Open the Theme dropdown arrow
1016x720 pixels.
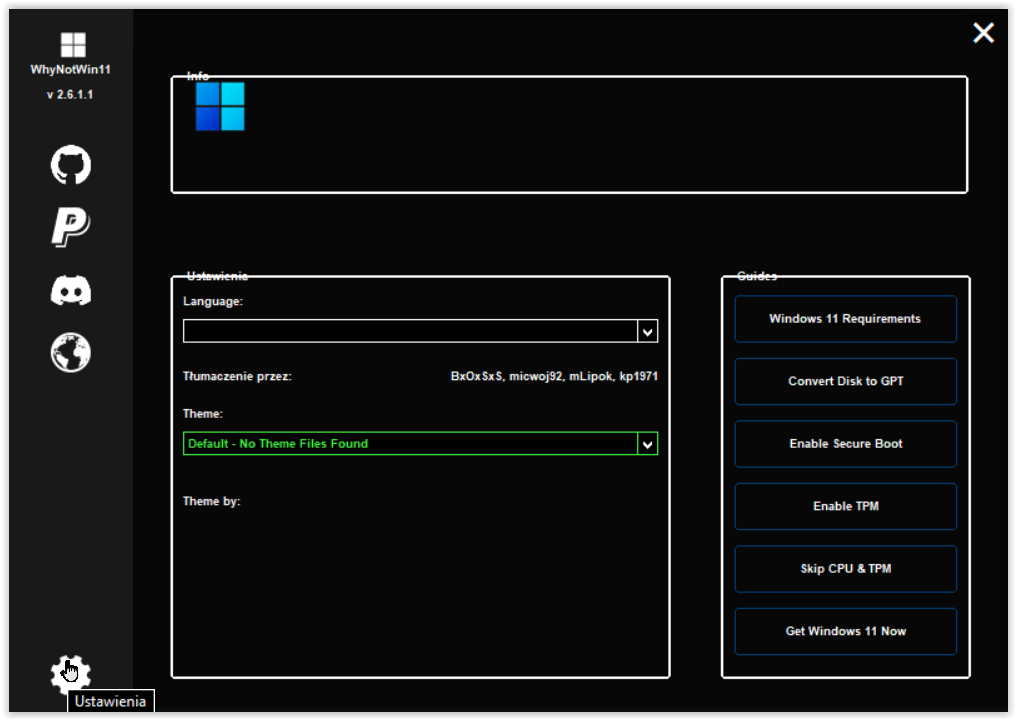pyautogui.click(x=647, y=444)
